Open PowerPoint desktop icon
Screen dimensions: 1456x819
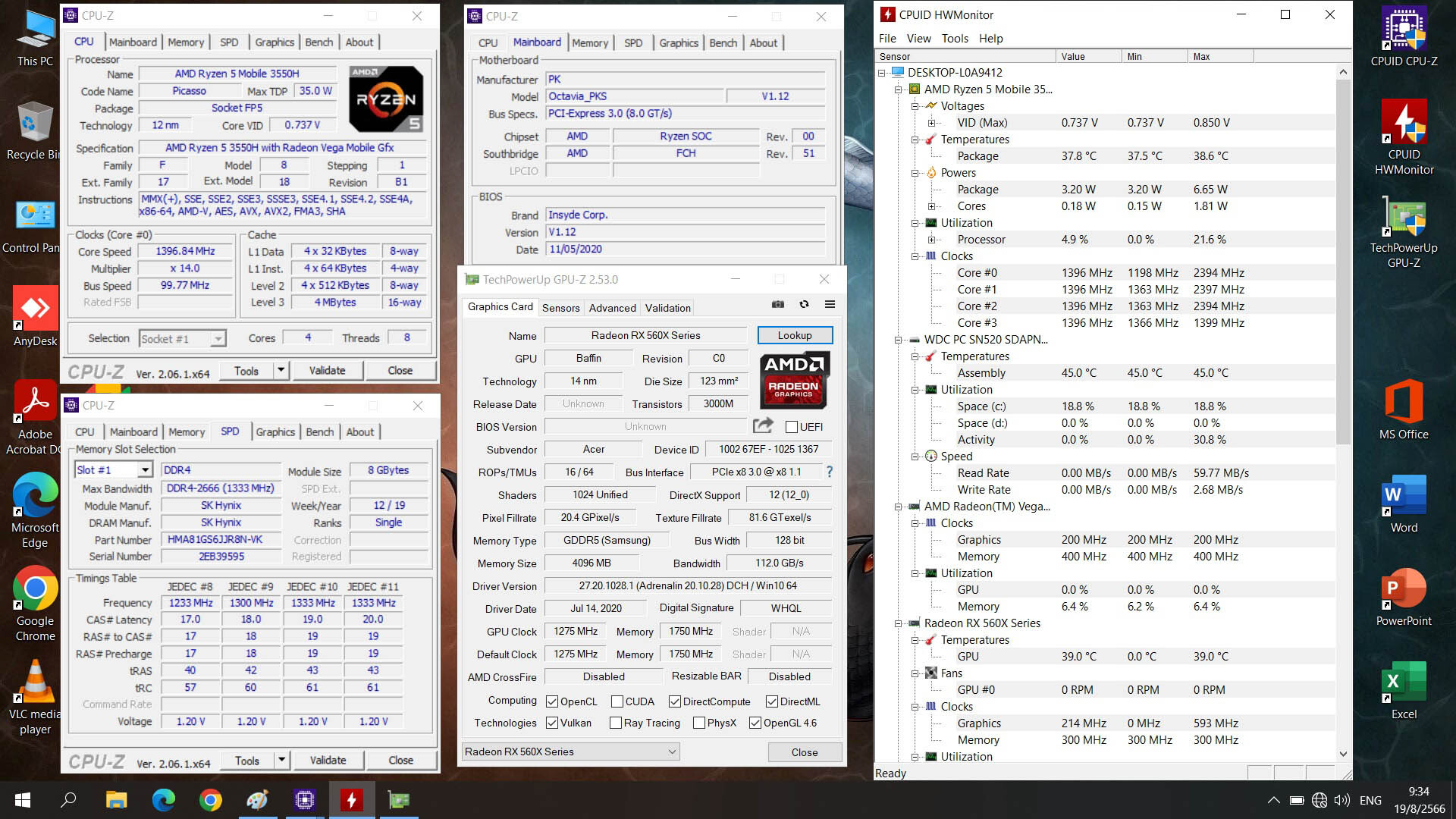pos(1404,597)
